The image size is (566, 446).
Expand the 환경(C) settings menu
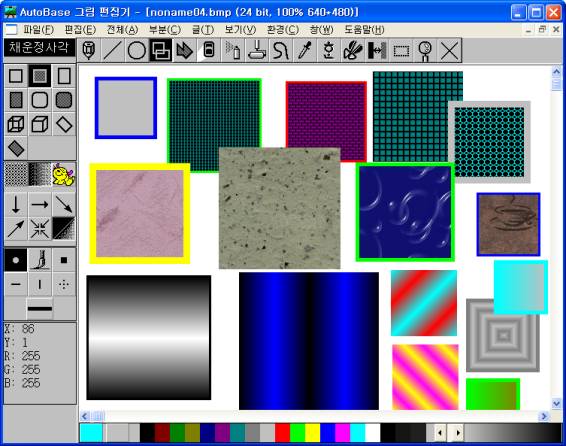click(283, 30)
